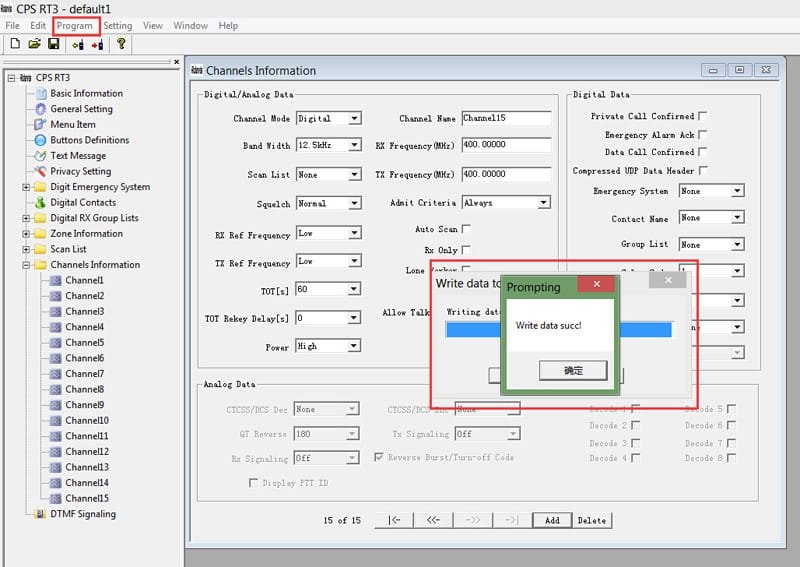Toggle Reverse Burst/Turn-off Code checkbox

[379, 457]
